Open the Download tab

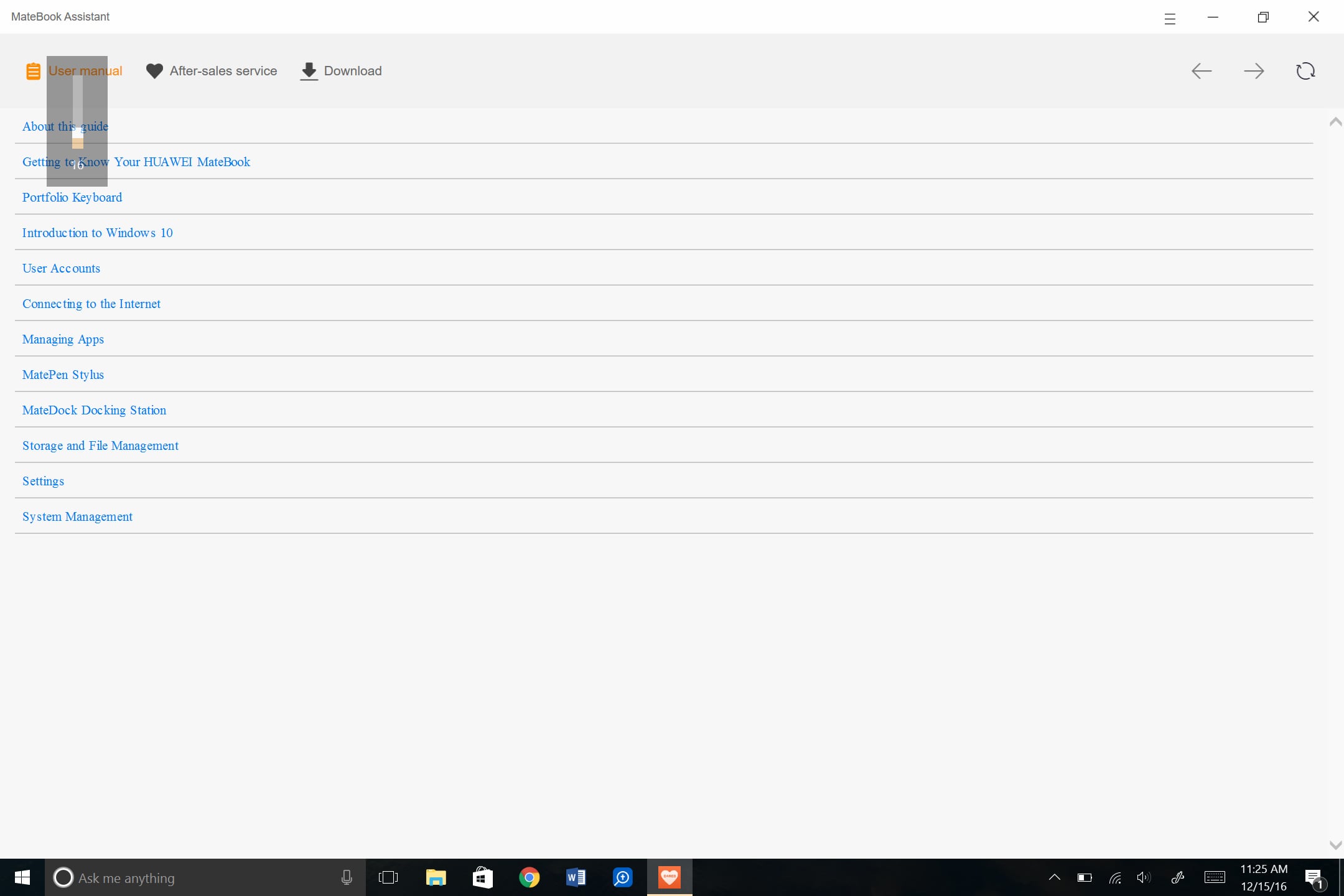click(x=341, y=71)
